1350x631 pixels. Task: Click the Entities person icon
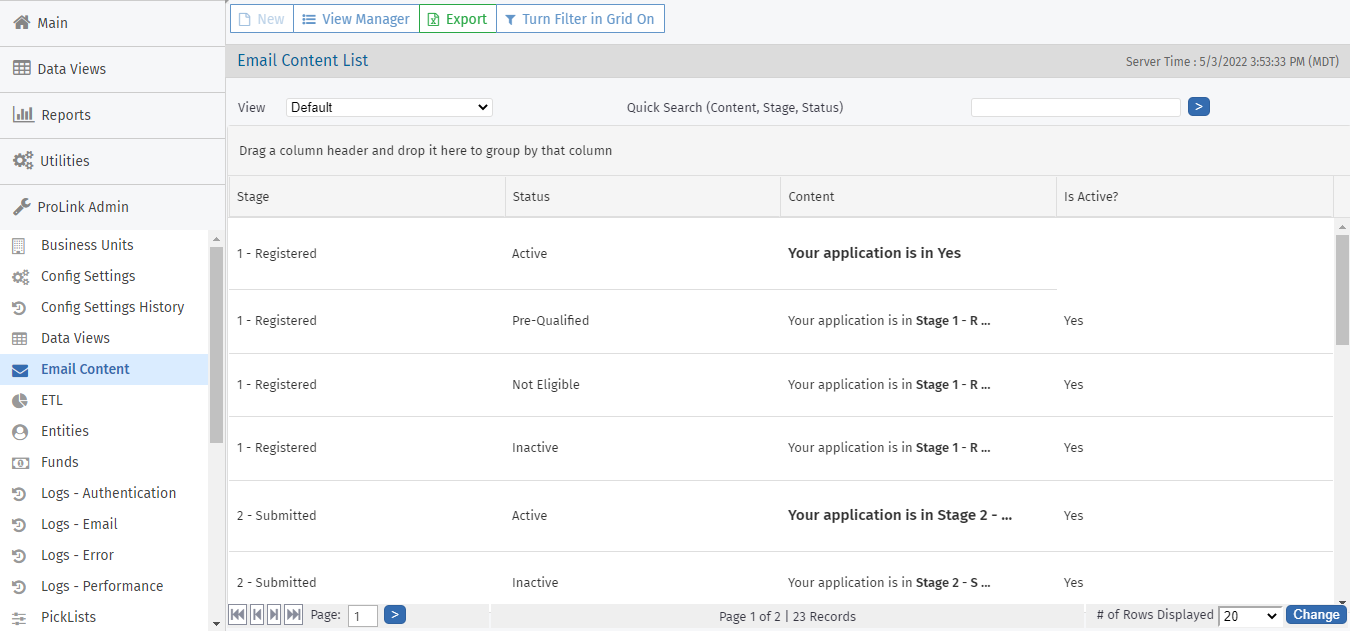pyautogui.click(x=19, y=432)
